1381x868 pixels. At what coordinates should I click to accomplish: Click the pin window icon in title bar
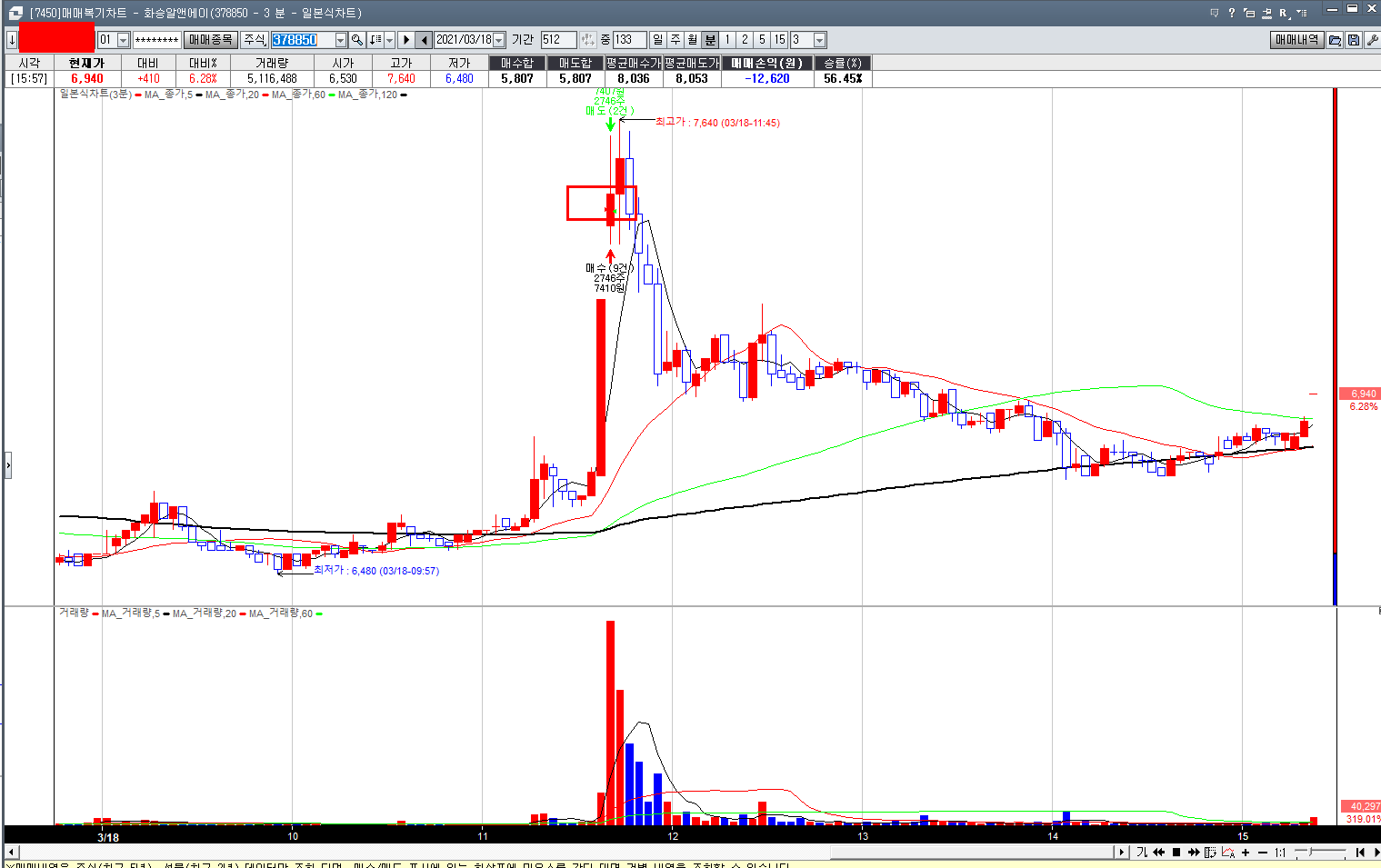click(x=1266, y=14)
